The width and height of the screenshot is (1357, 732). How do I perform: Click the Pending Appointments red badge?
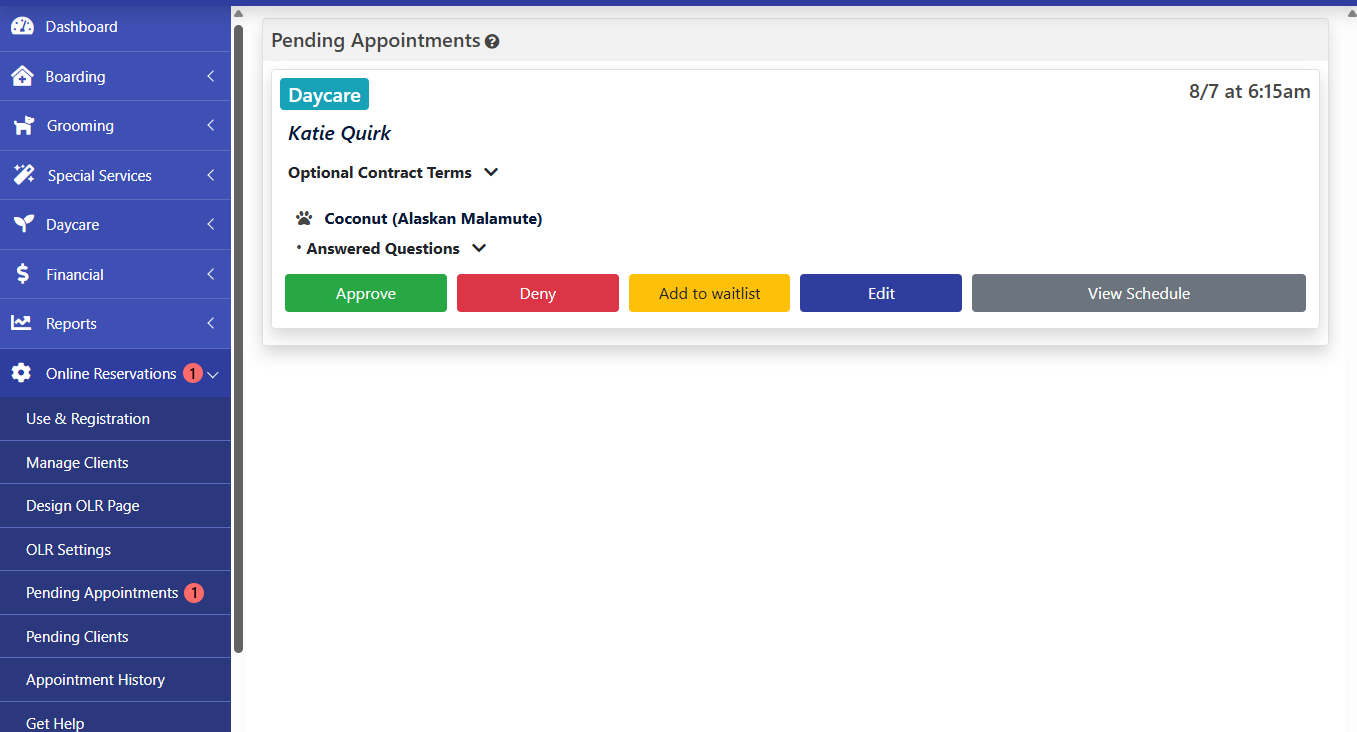[194, 593]
